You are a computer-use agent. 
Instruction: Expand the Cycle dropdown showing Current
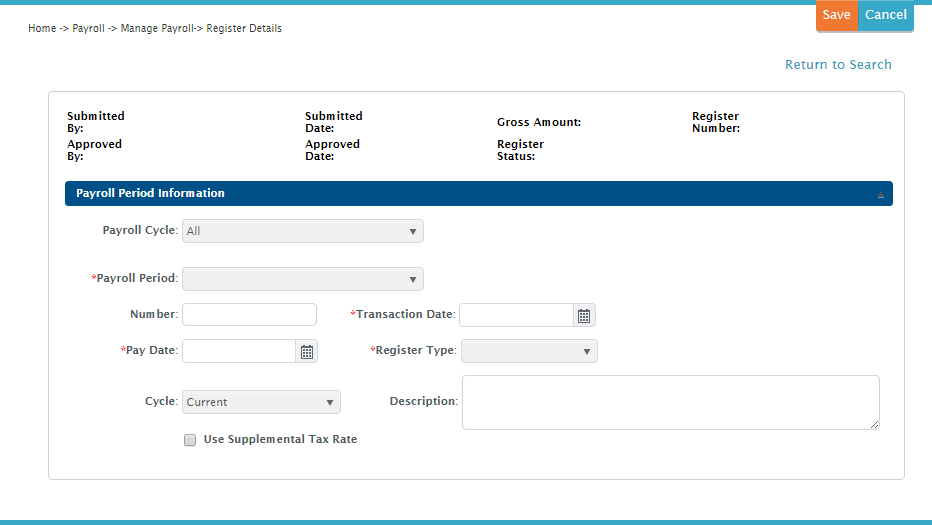coord(261,402)
